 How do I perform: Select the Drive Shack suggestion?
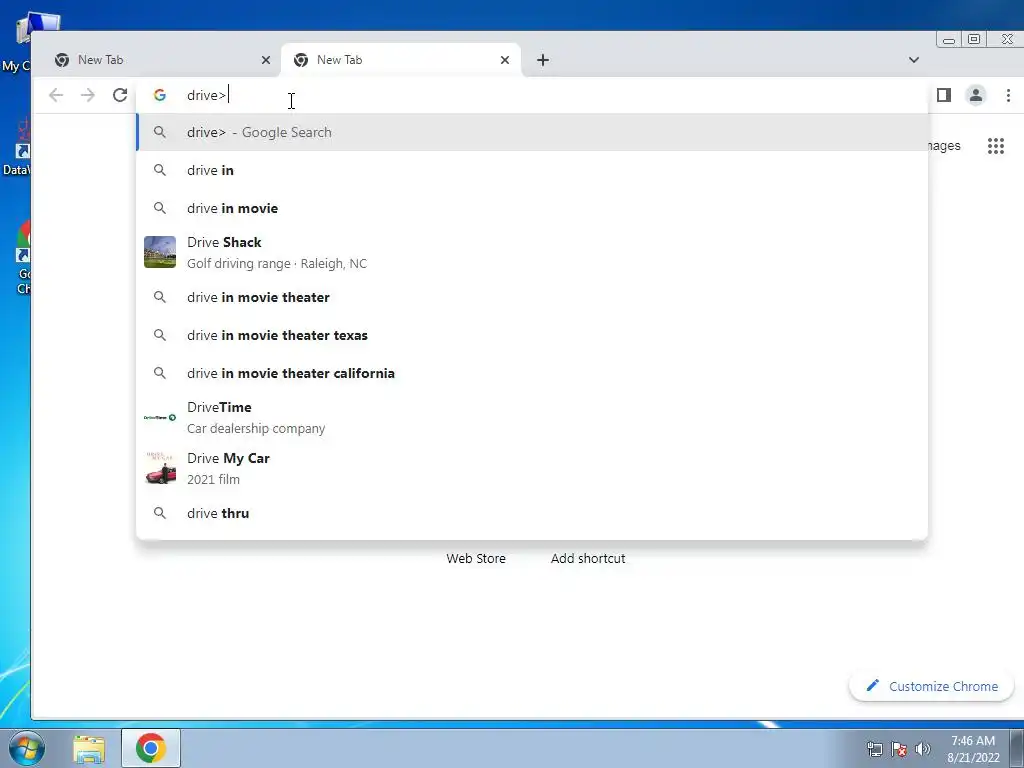[x=532, y=252]
